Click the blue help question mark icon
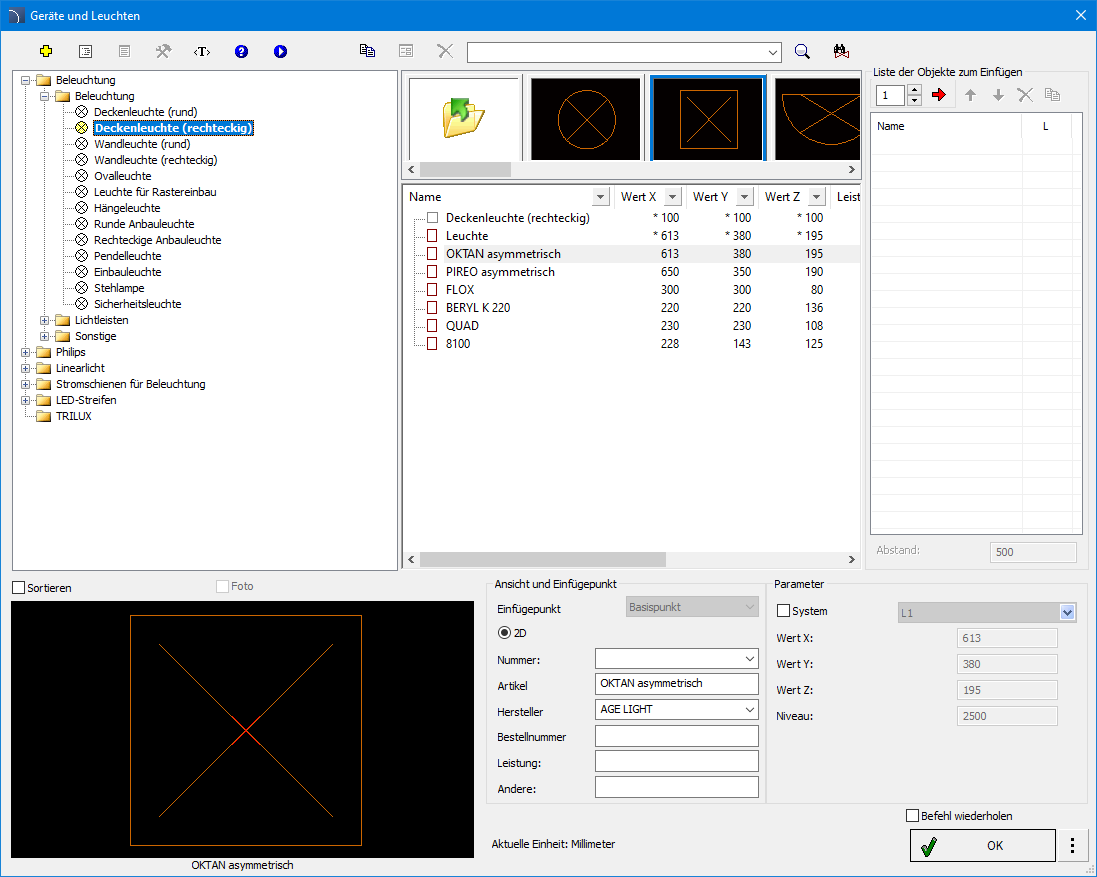The height and width of the screenshot is (877, 1097). point(241,51)
